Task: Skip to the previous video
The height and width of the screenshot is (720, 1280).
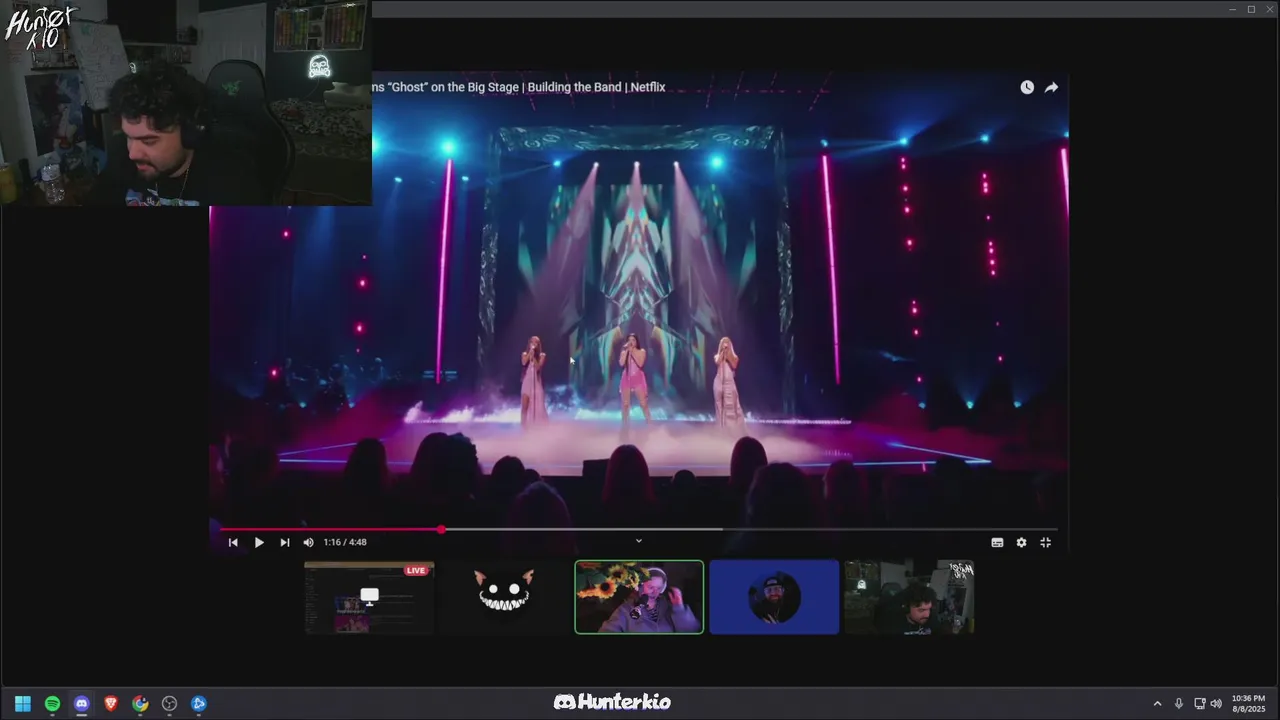Action: [233, 542]
